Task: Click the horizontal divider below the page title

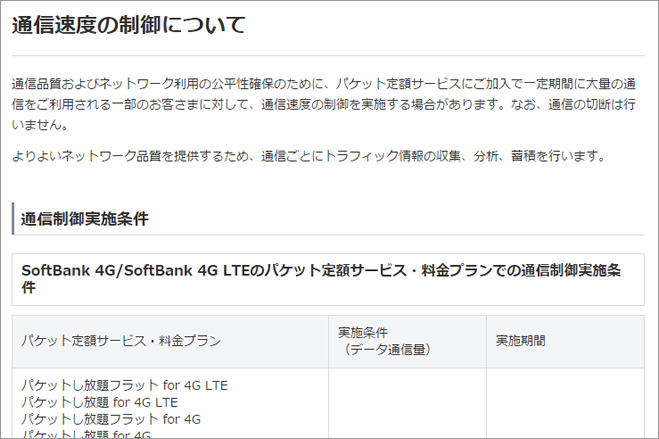Action: (x=328, y=55)
